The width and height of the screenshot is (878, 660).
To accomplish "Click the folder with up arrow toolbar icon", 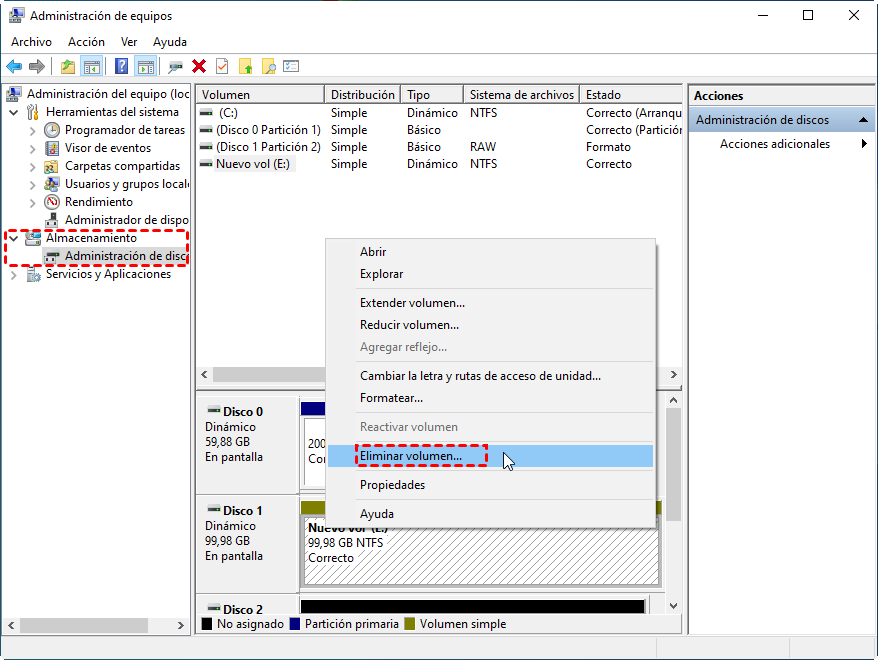I will point(246,67).
